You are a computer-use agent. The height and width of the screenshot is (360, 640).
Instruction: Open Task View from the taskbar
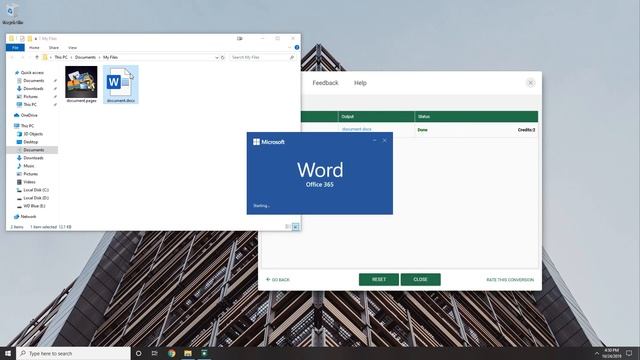pyautogui.click(x=155, y=353)
